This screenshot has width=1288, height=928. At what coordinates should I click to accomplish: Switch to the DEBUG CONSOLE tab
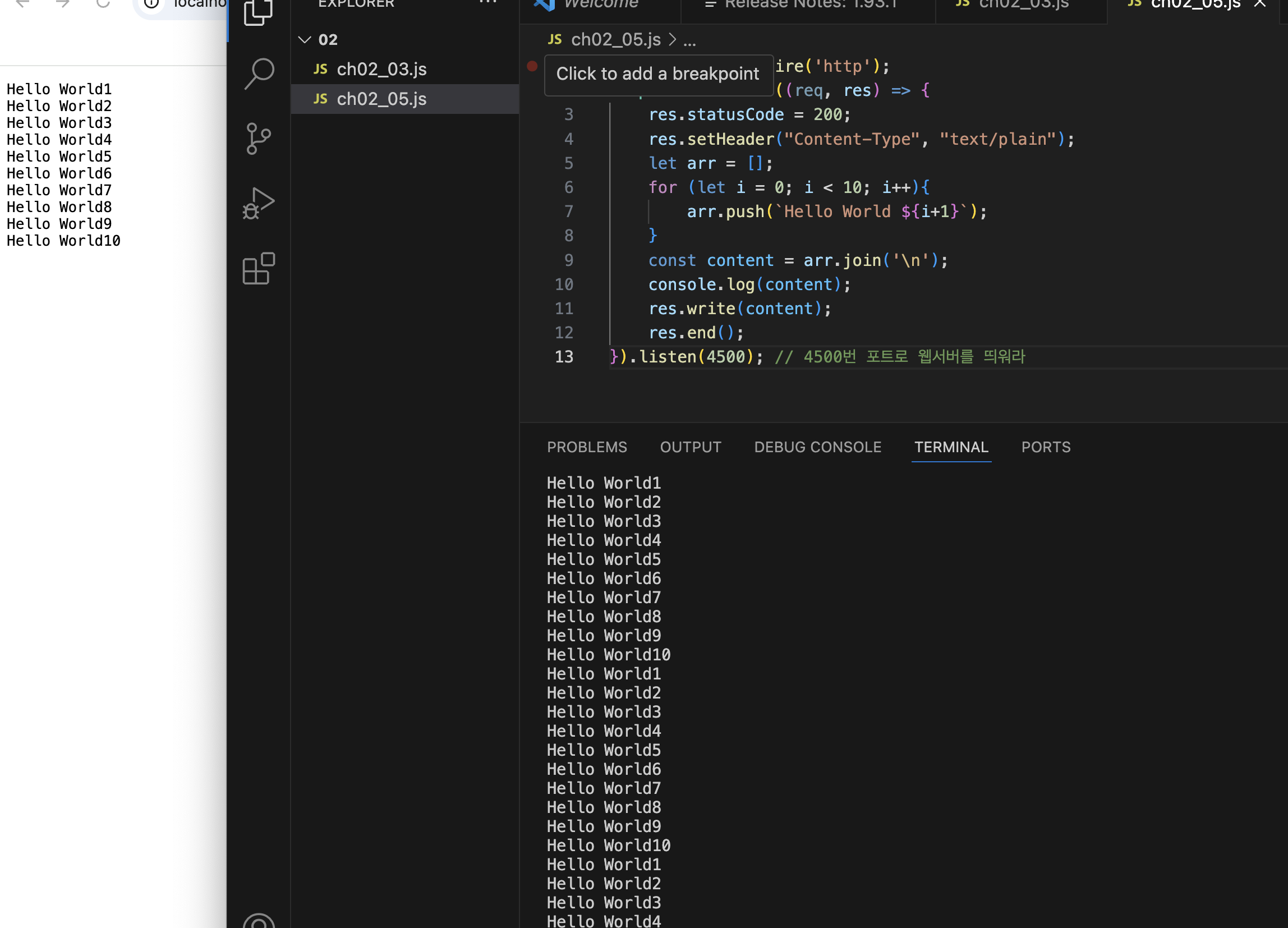(817, 447)
